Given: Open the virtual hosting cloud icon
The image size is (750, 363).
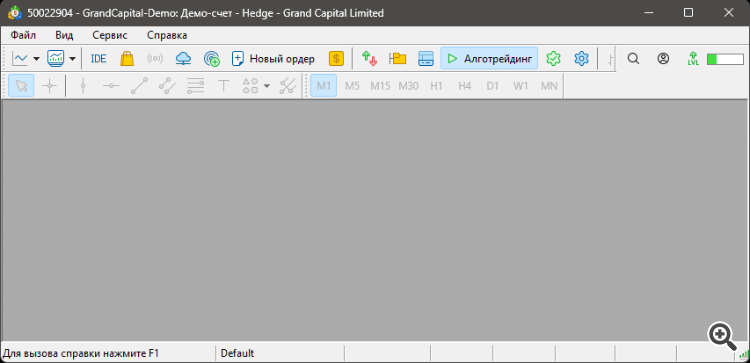Looking at the screenshot, I should click(x=183, y=59).
